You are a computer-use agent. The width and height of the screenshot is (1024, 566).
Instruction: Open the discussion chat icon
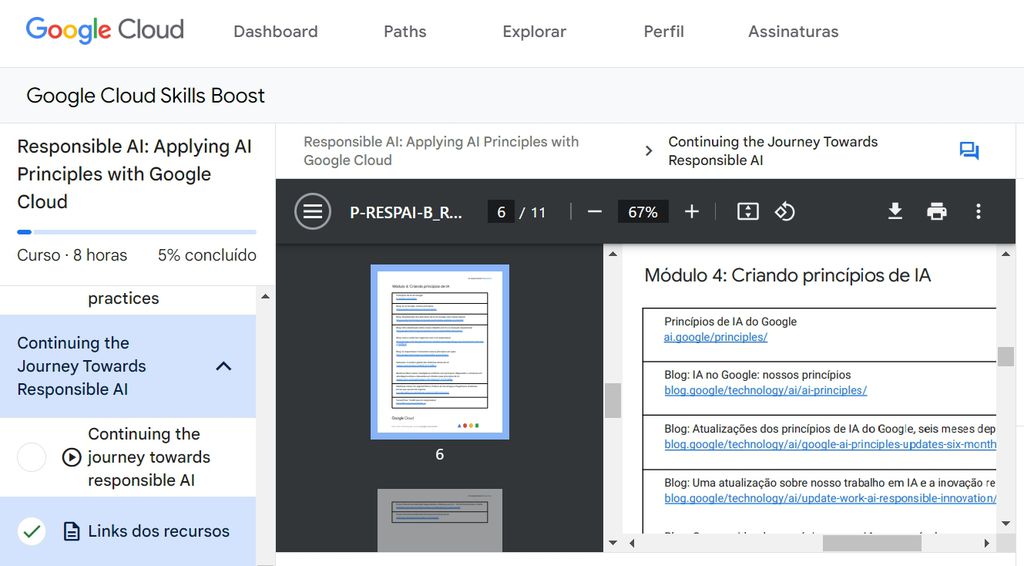(969, 151)
